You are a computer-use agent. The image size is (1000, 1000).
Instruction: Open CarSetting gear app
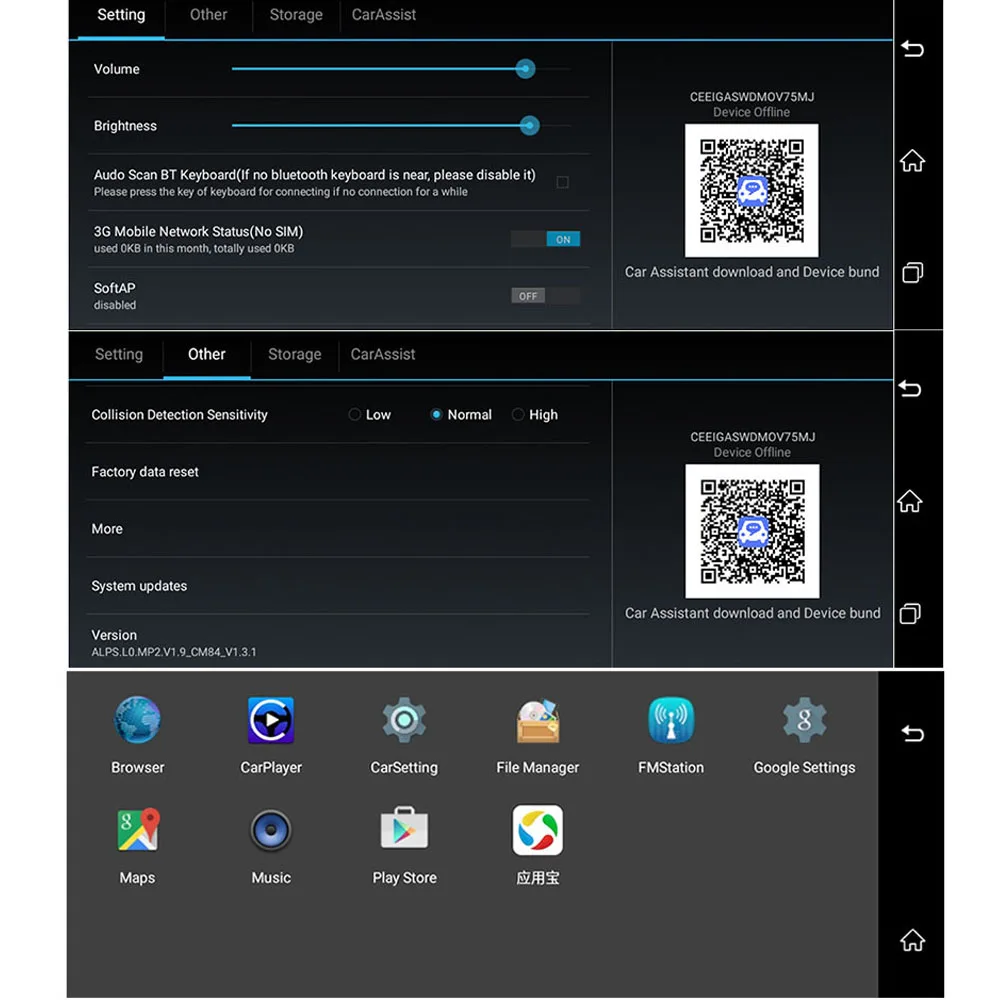(x=404, y=734)
